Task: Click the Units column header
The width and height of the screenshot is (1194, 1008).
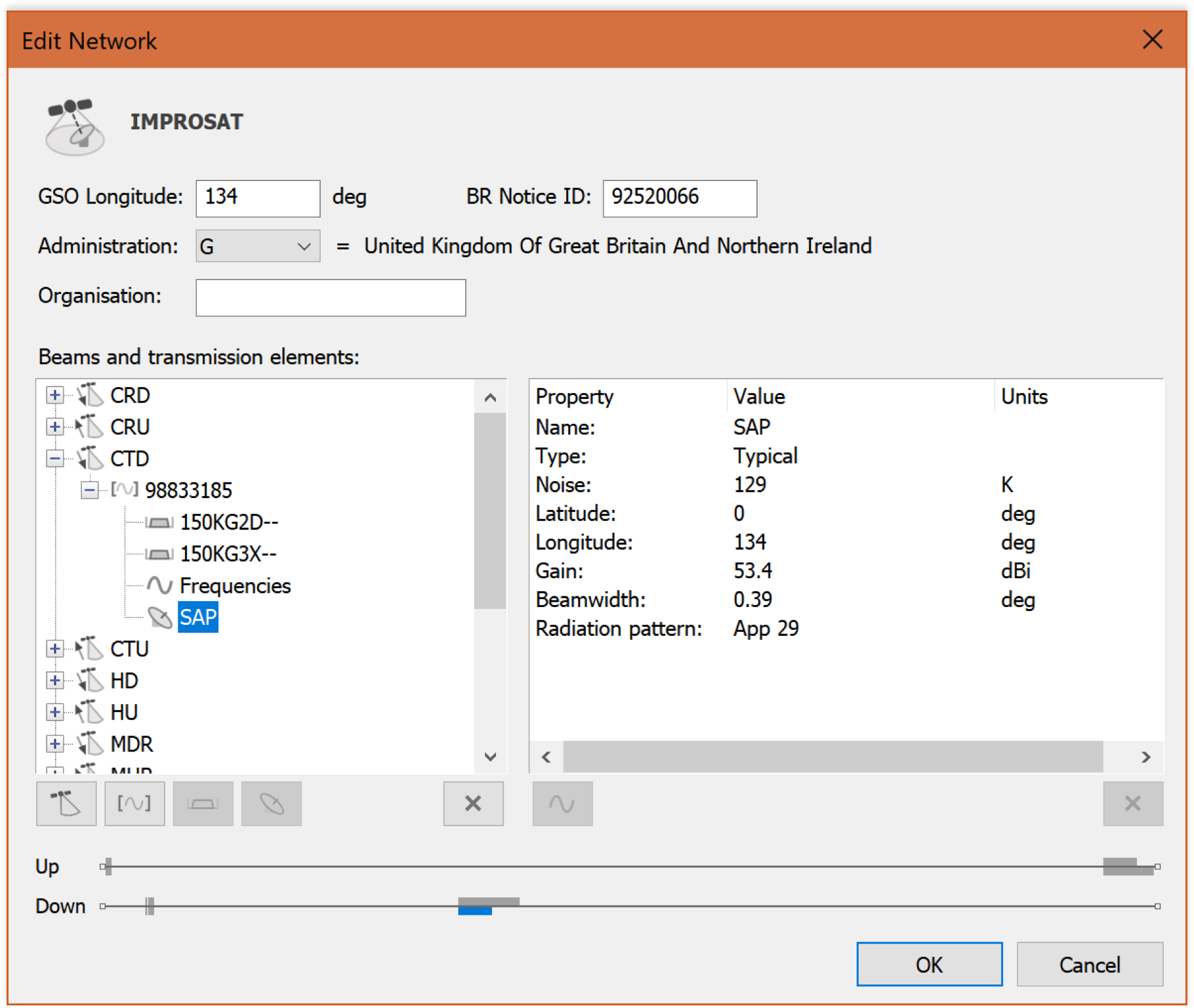Action: pyautogui.click(x=1079, y=396)
